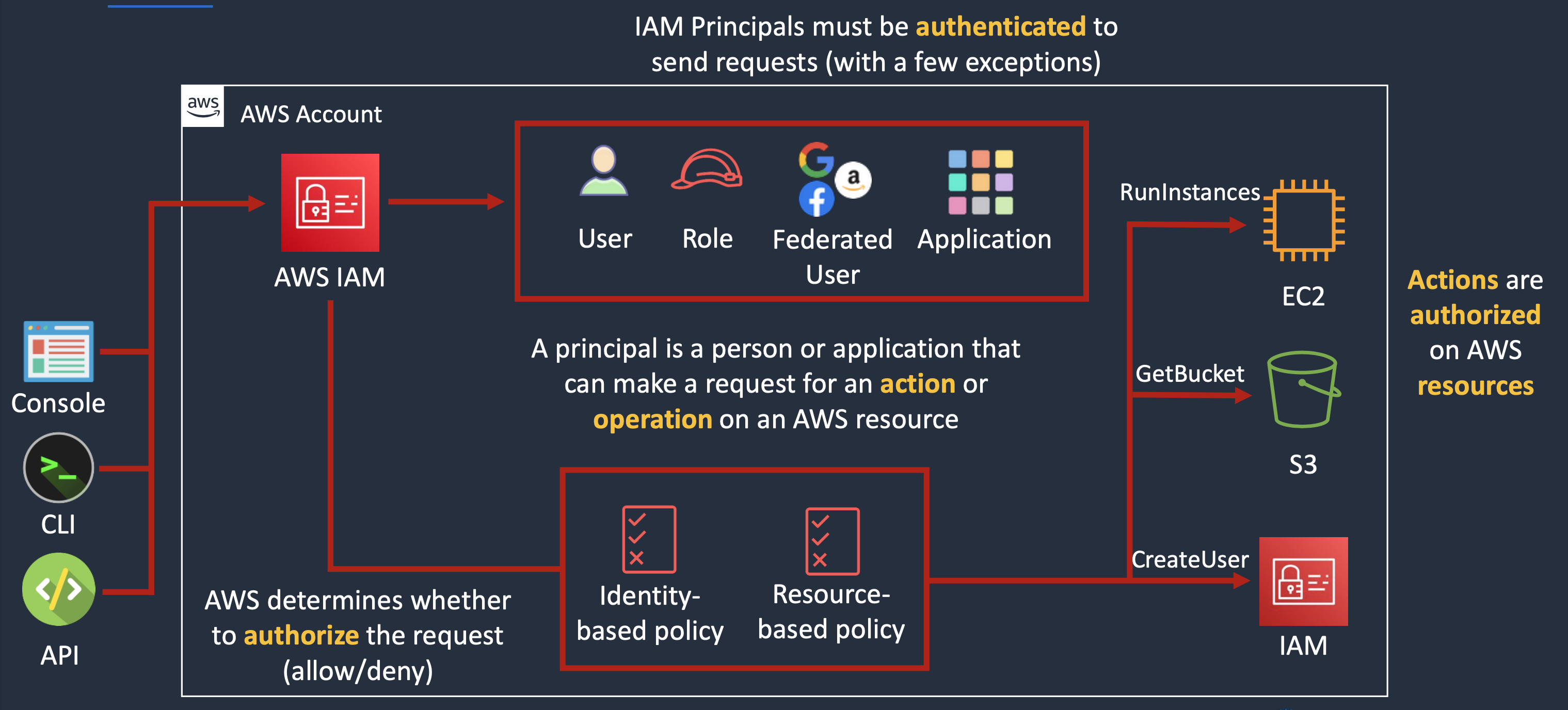Click the CLI terminal icon

tap(58, 467)
